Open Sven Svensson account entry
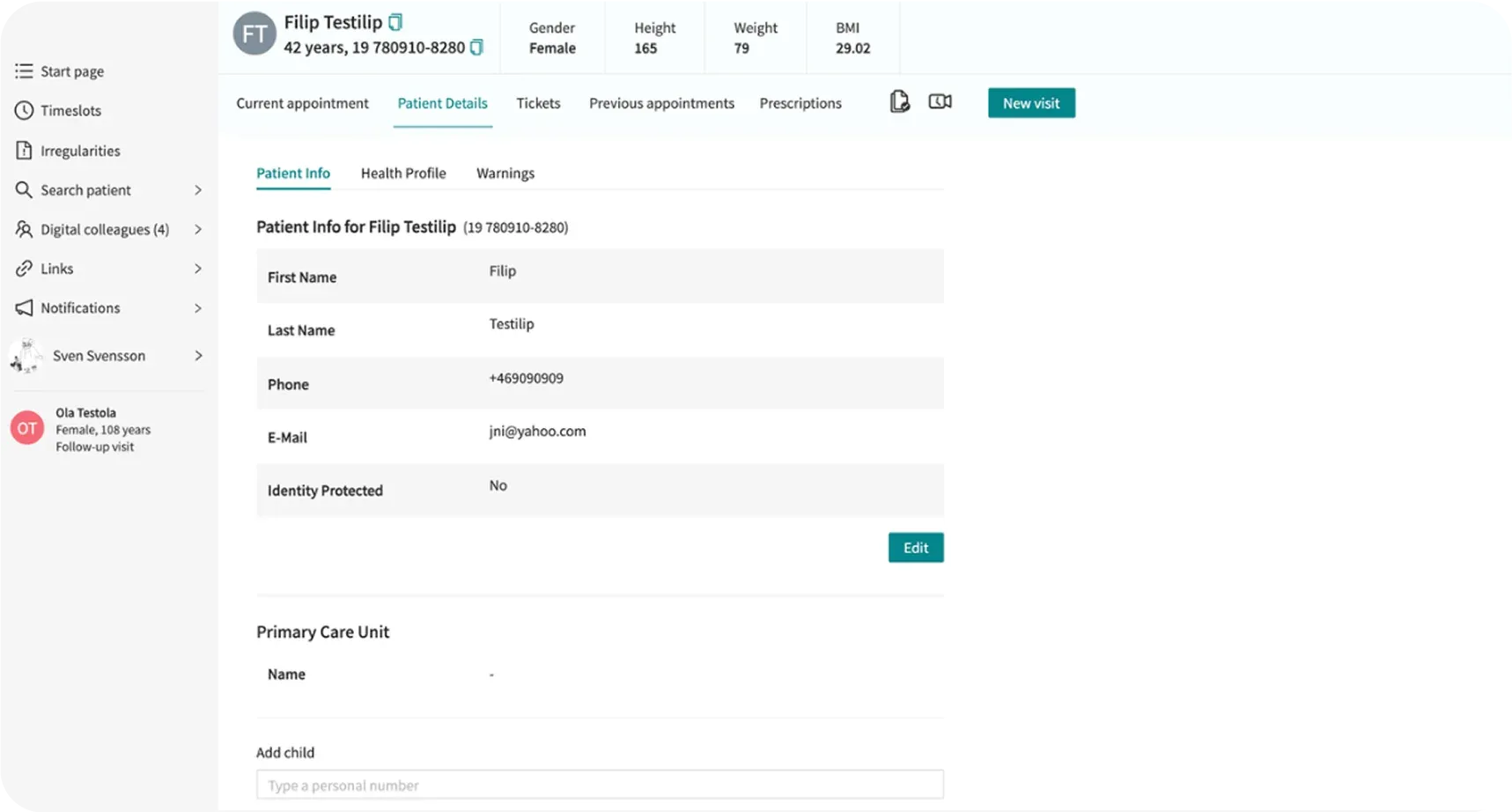Viewport: 1512px width, 812px height. coord(99,356)
